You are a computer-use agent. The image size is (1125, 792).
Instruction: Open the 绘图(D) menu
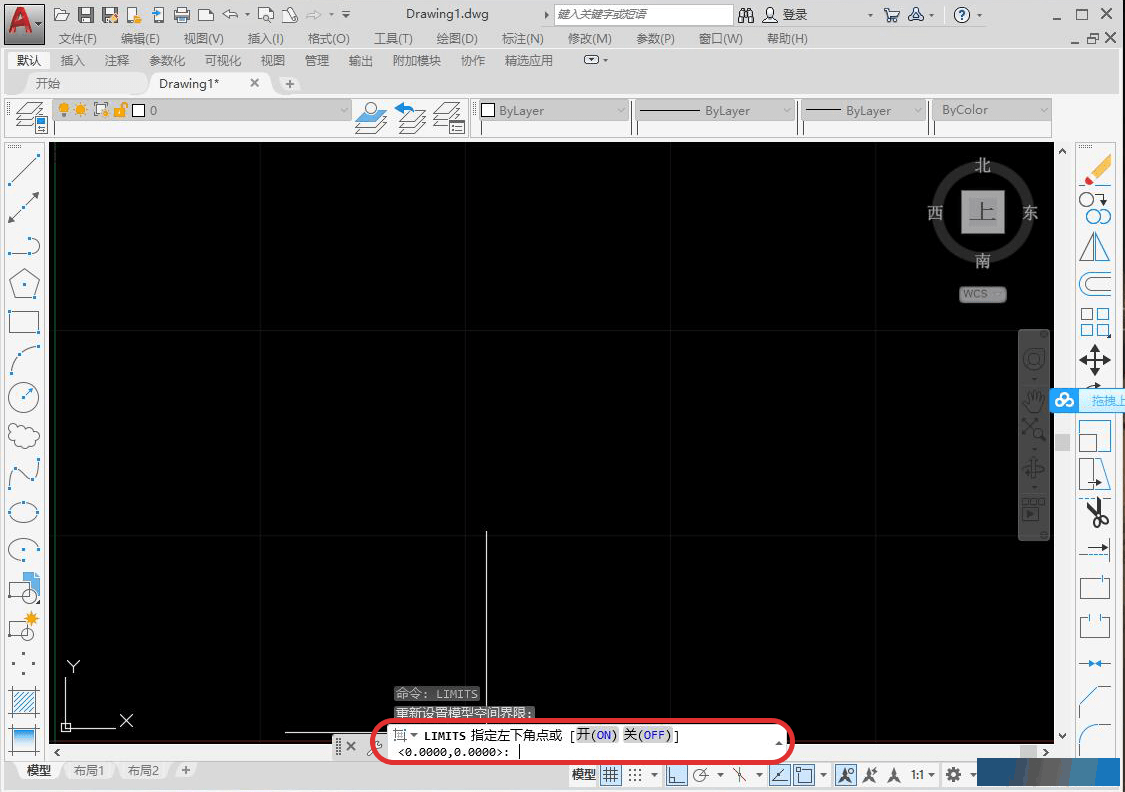coord(457,39)
